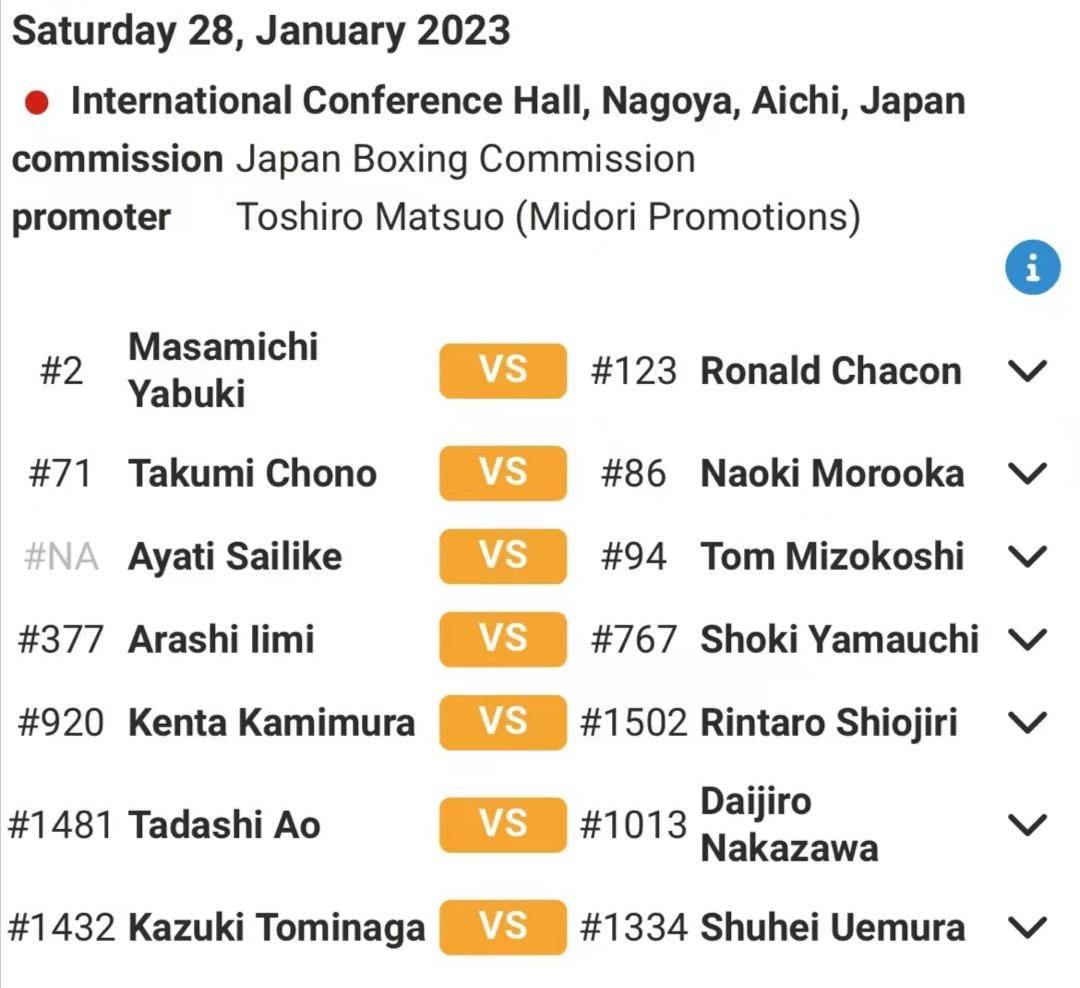This screenshot has width=1080, height=988.
Task: Expand the Tom Mizokoshi bout chevron
Action: pyautogui.click(x=1027, y=556)
